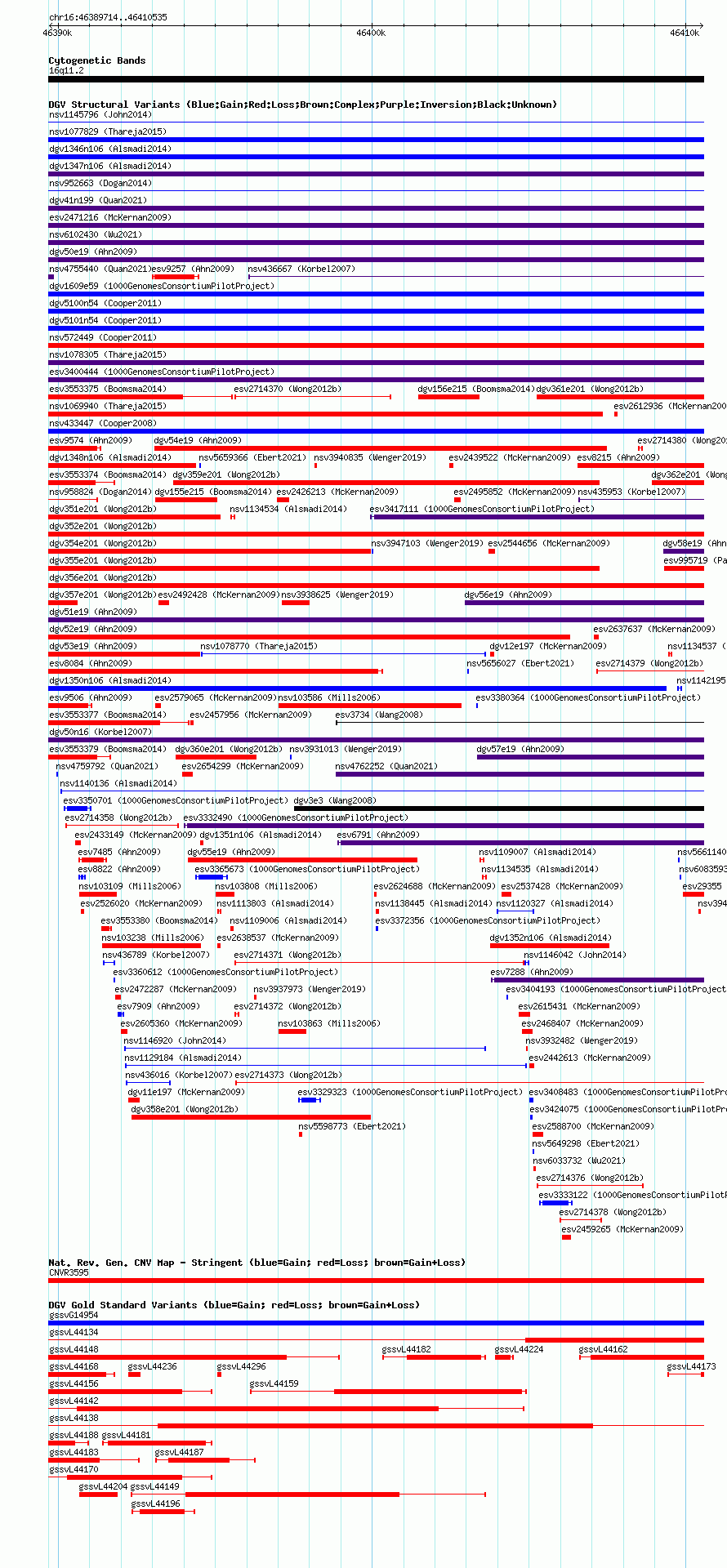
Task: Open variant nsv1077829 (Thareja2015)
Action: (x=107, y=131)
